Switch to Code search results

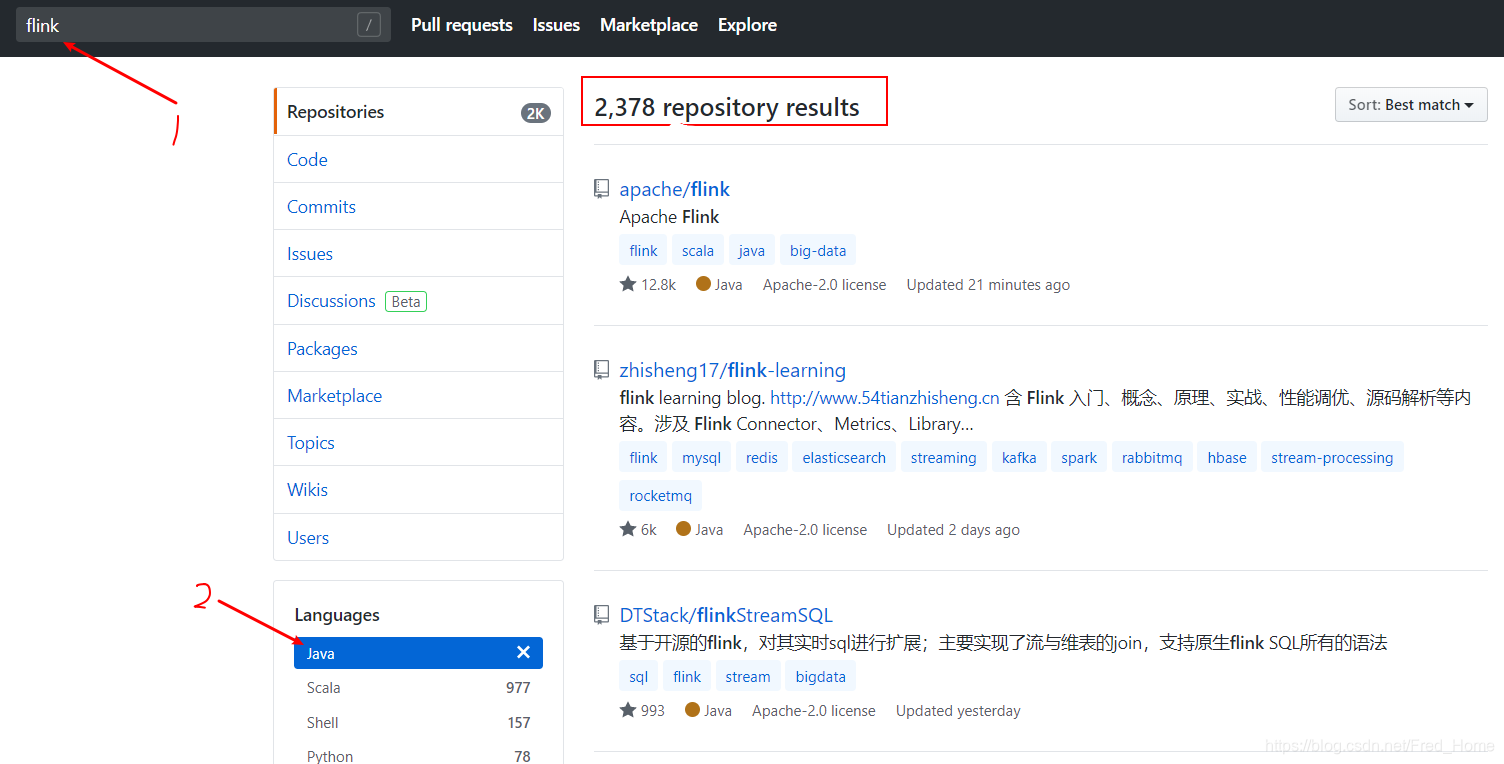click(x=418, y=159)
